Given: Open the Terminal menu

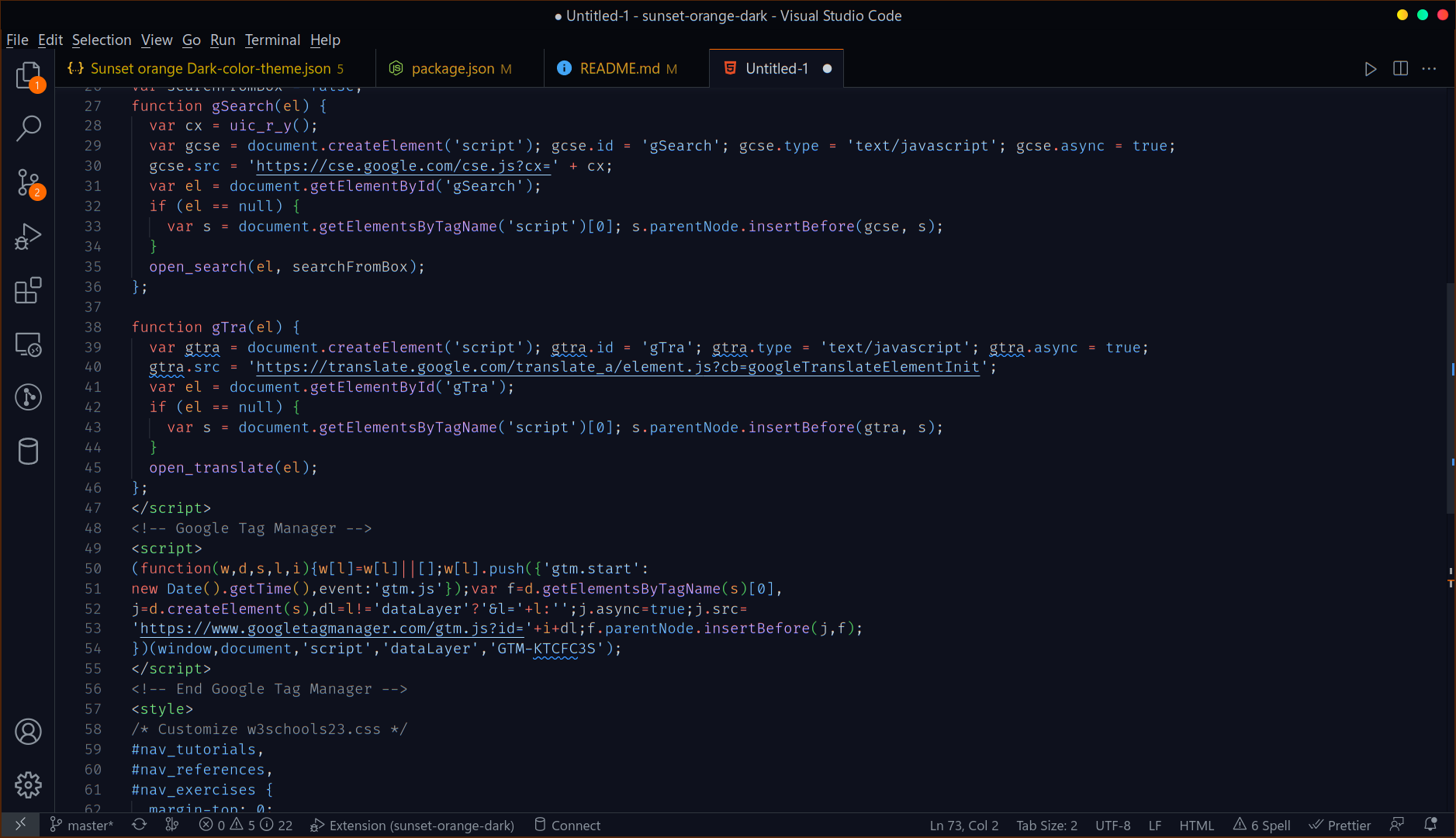Looking at the screenshot, I should click(272, 40).
